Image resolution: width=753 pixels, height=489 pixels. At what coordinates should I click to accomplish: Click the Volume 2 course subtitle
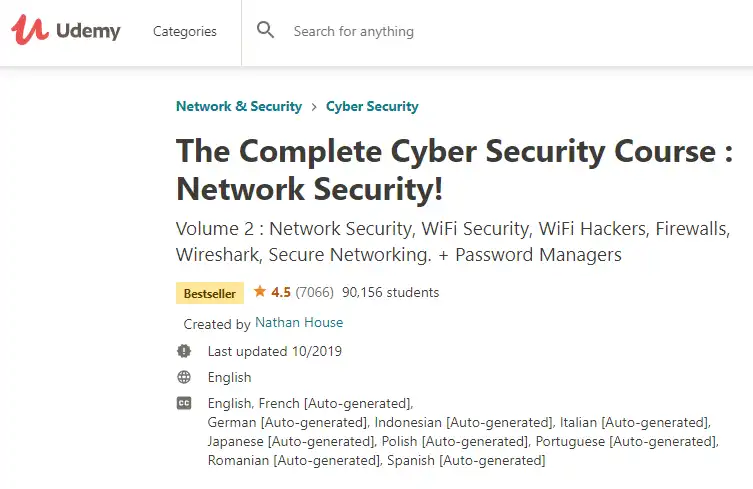point(450,241)
